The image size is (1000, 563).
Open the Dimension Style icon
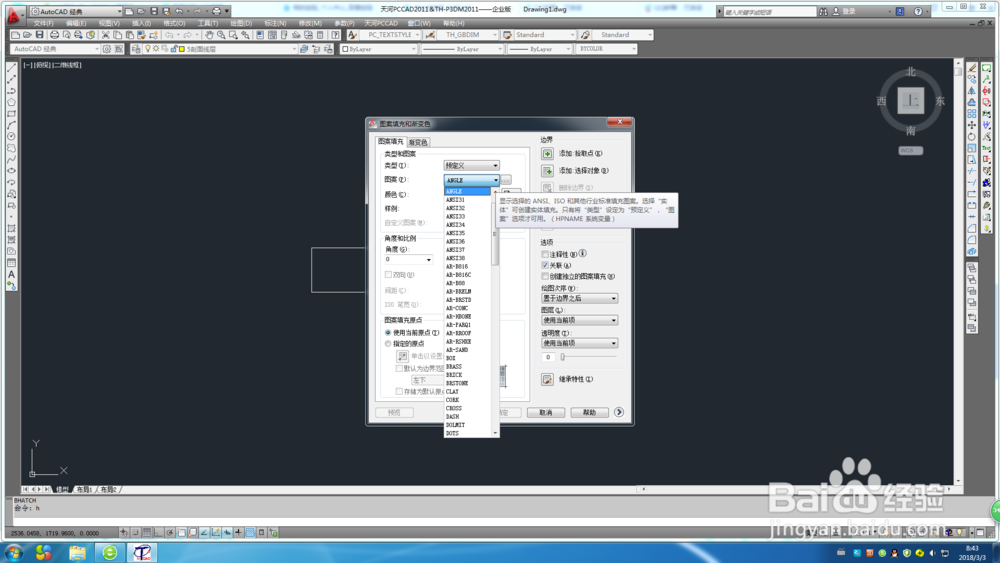point(430,35)
